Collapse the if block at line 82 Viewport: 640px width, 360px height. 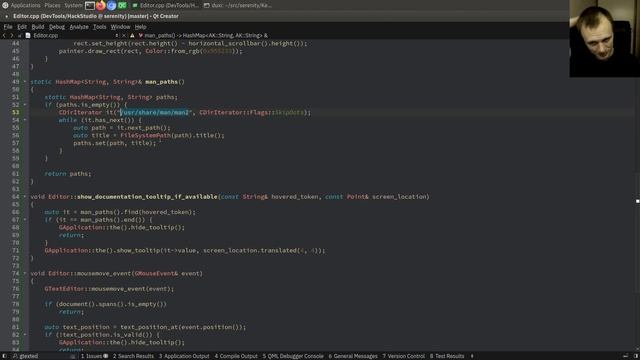[24, 335]
